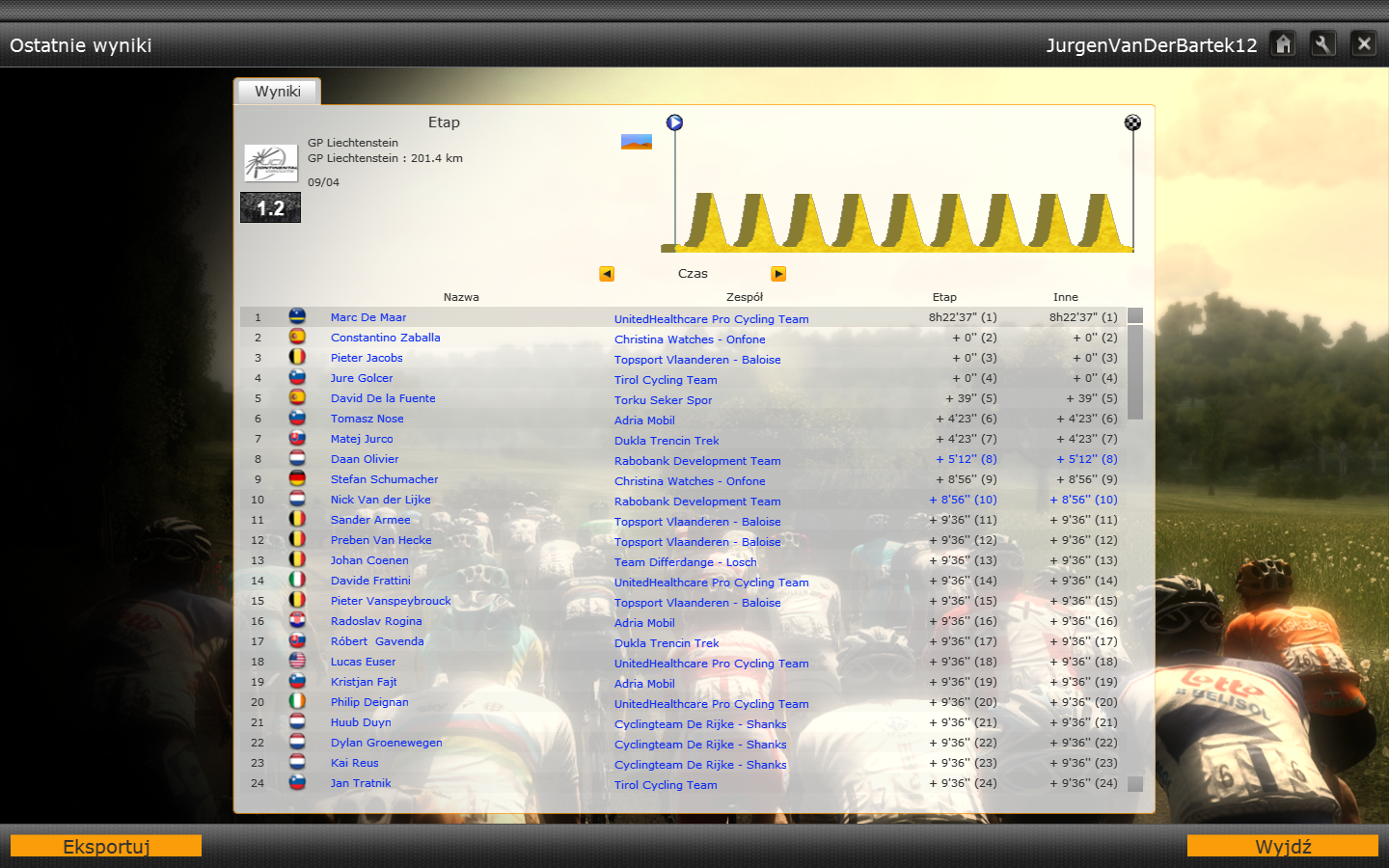1389x868 pixels.
Task: Sort by the Nazwa column header
Action: click(x=461, y=297)
